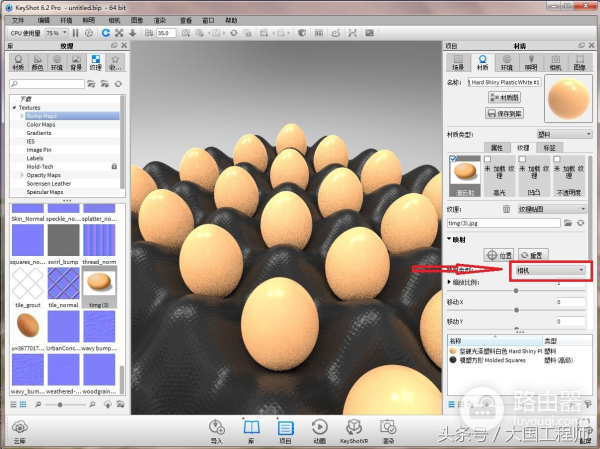Switch project panel to Environment tab icon
Viewport: 600px width, 449px height.
coord(507,62)
